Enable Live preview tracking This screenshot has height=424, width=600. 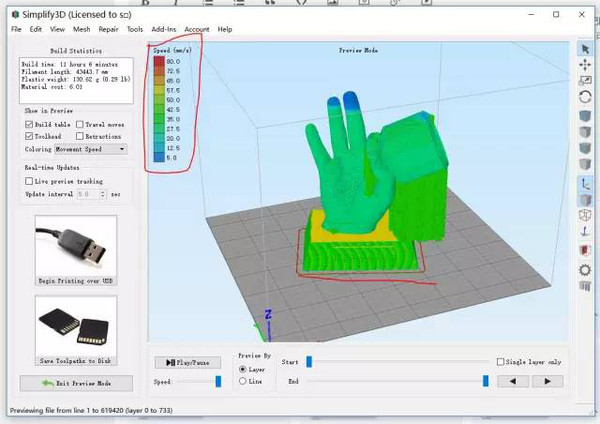pyautogui.click(x=29, y=181)
